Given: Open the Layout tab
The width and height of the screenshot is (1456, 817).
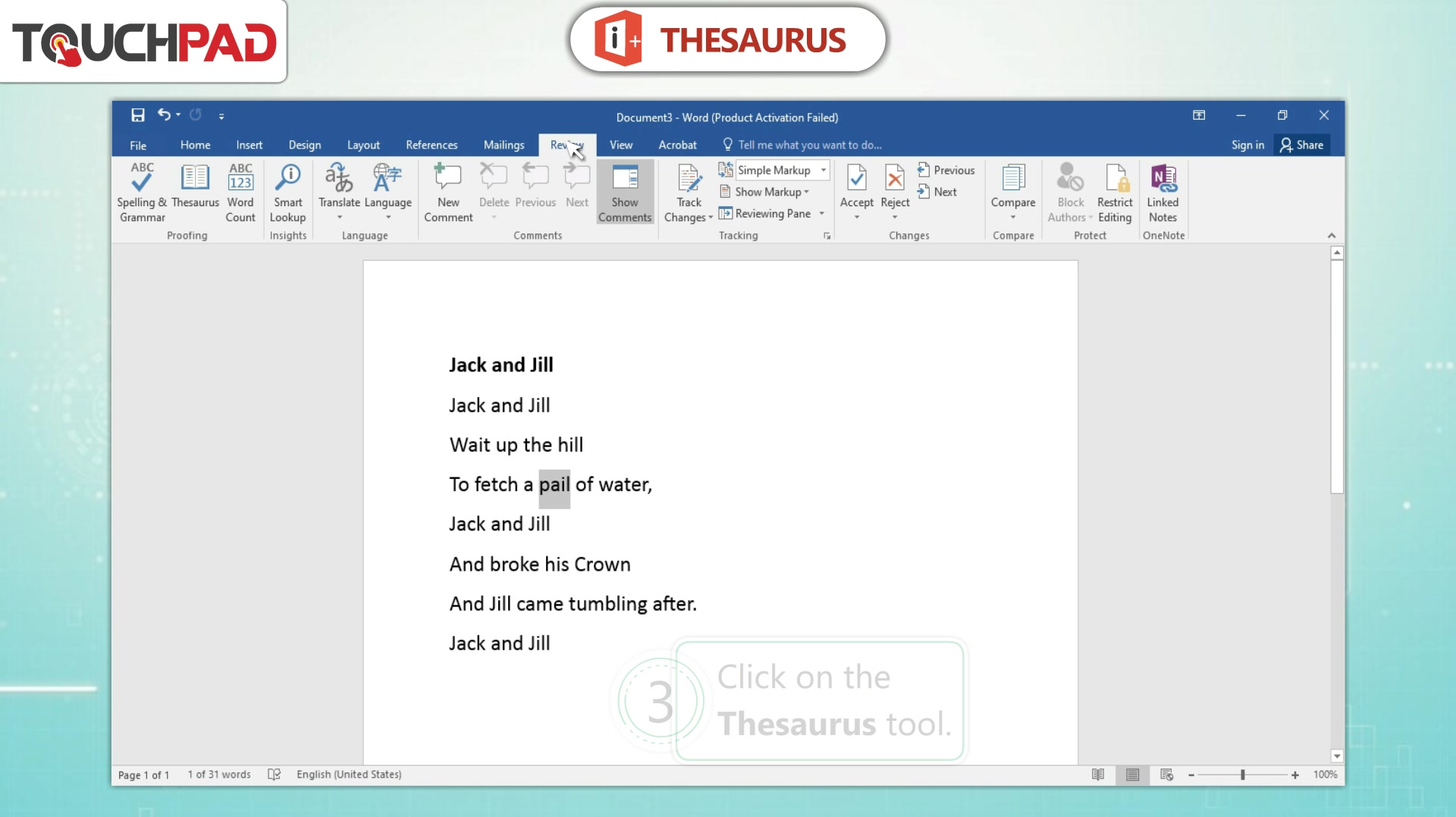Looking at the screenshot, I should pyautogui.click(x=363, y=145).
